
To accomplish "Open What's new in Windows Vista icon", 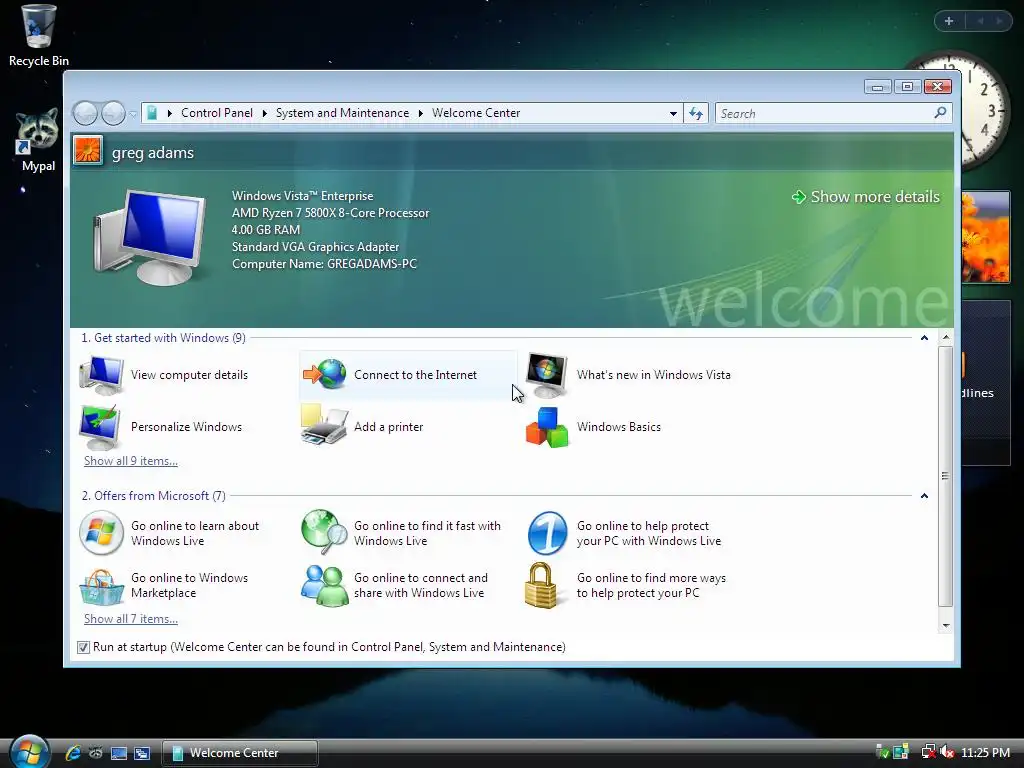I will click(547, 375).
